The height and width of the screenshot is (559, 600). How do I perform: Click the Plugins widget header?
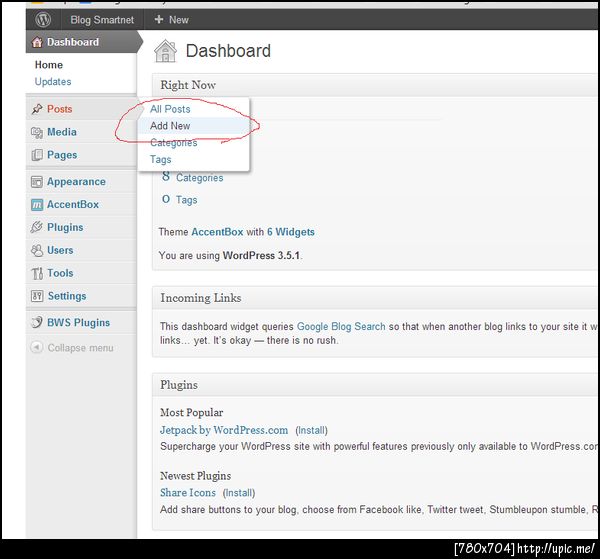[x=376, y=385]
